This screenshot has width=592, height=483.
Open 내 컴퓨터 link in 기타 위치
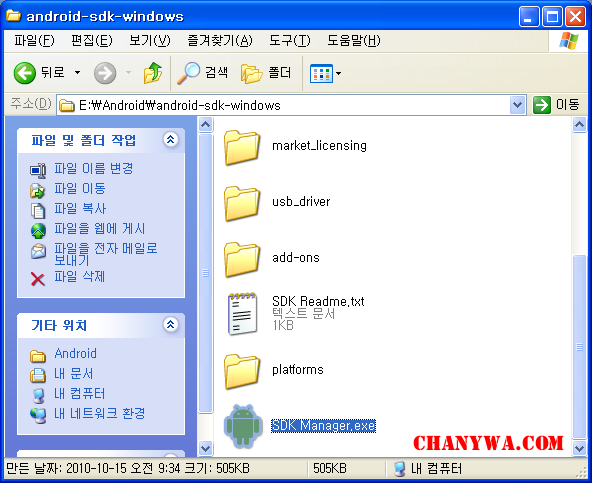coord(80,393)
